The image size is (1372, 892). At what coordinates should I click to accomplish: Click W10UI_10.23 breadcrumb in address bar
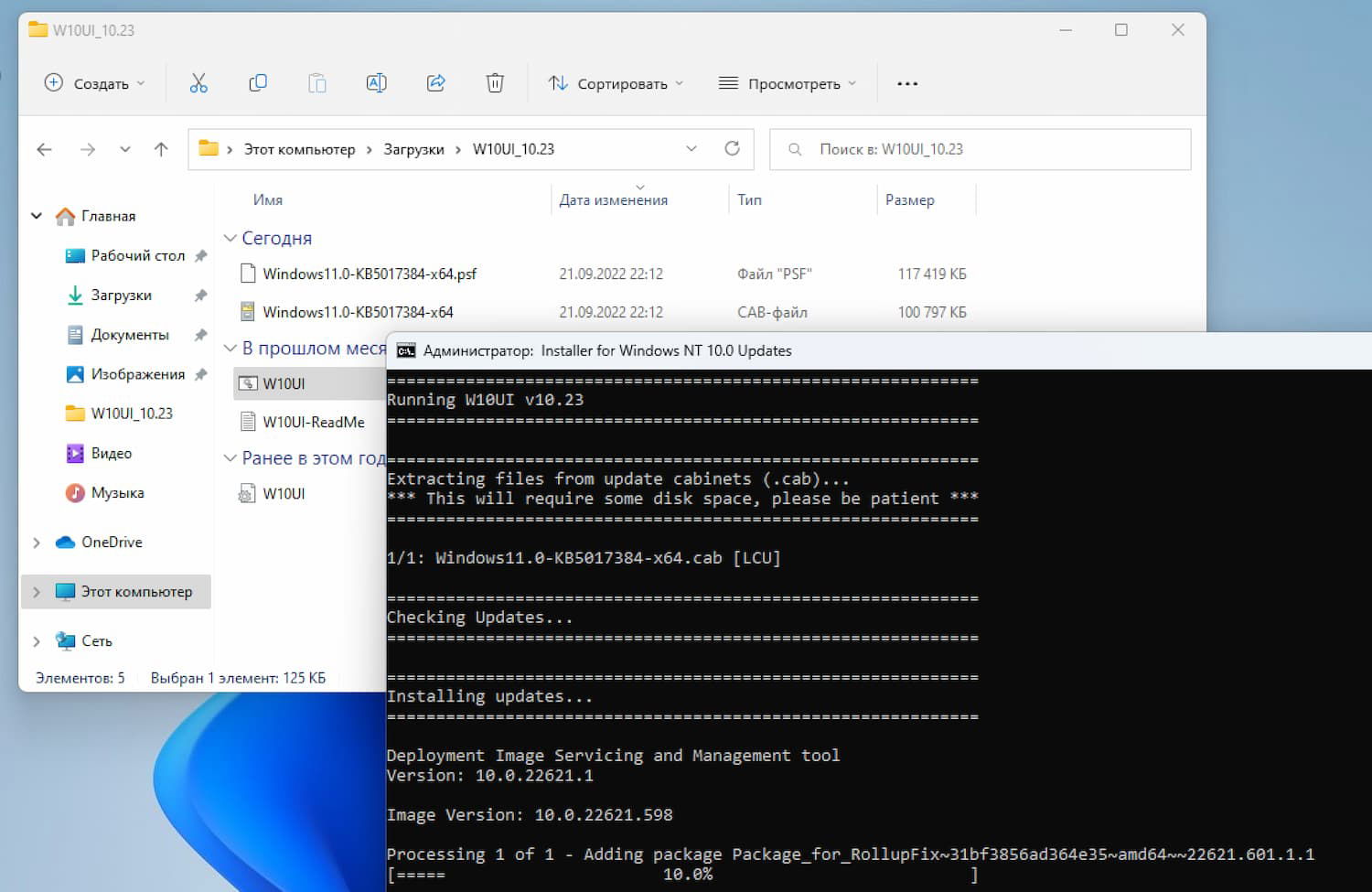(513, 149)
